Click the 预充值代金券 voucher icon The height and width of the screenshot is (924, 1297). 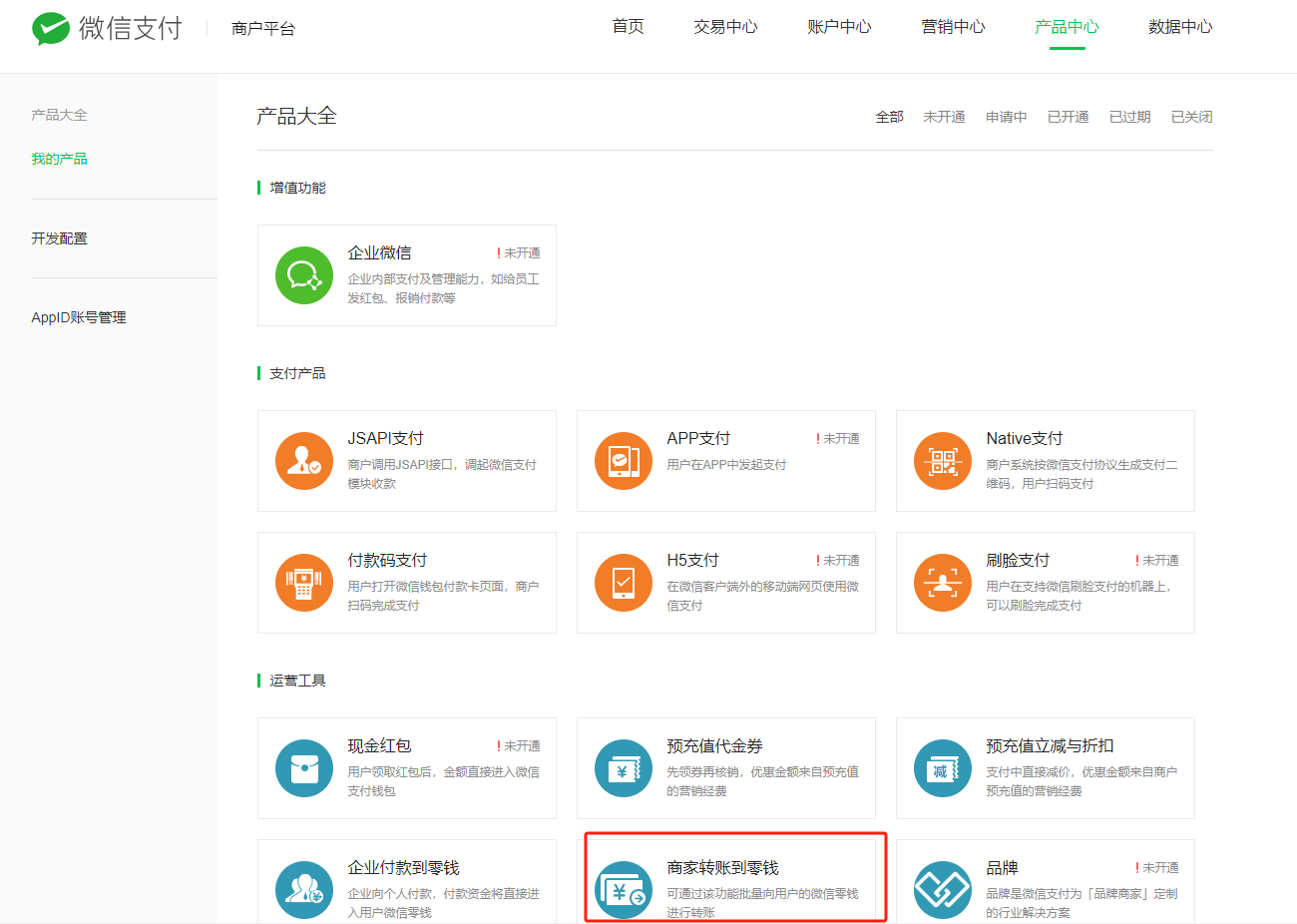(x=624, y=768)
